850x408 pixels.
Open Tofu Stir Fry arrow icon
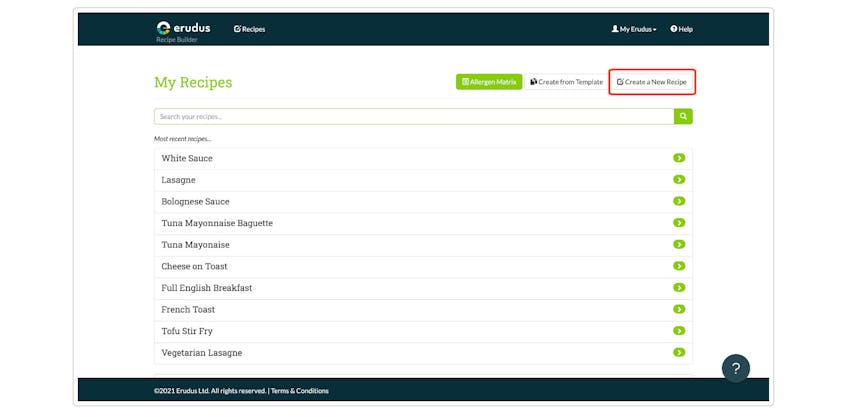click(x=679, y=331)
